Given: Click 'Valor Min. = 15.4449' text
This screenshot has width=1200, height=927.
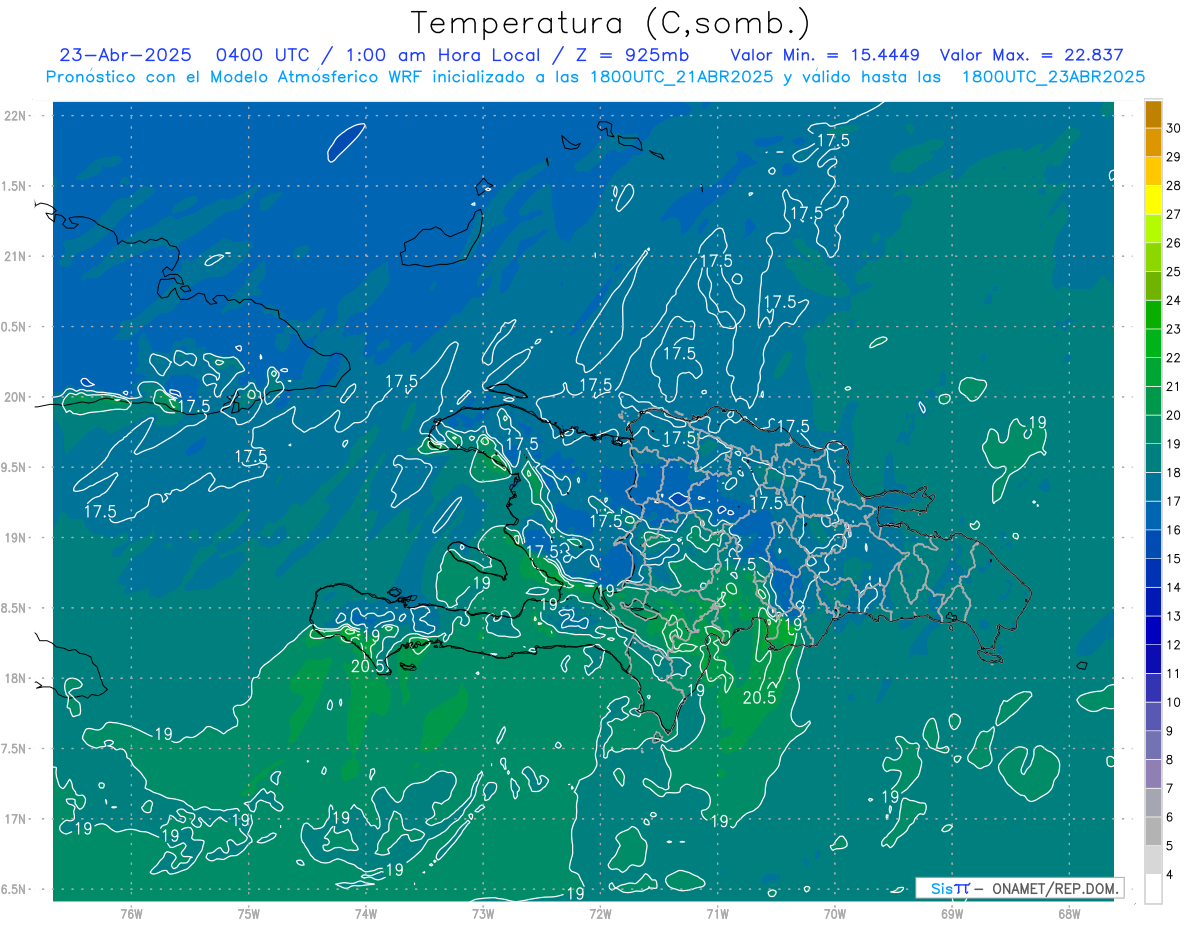Looking at the screenshot, I should pyautogui.click(x=824, y=55).
